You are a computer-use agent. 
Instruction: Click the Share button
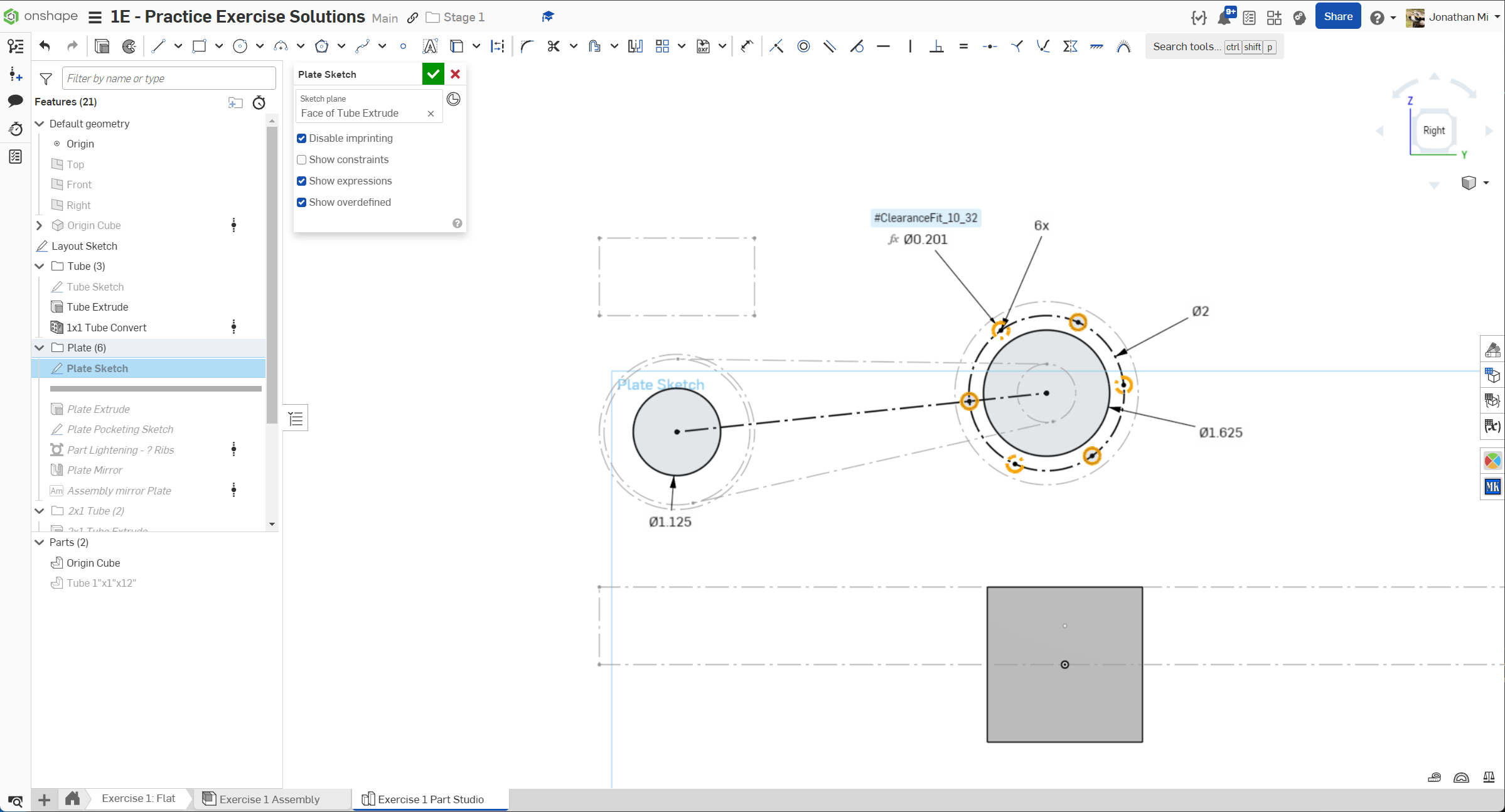click(1337, 17)
